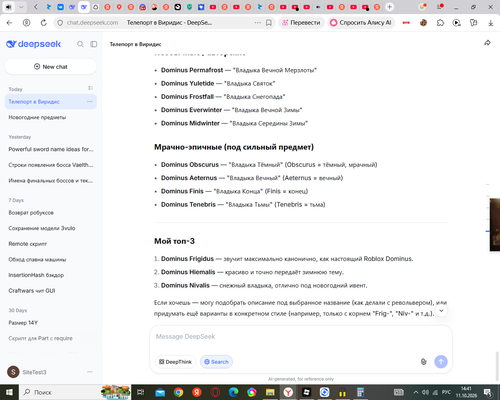Click the Dominus Frigidus list entry

point(287,259)
